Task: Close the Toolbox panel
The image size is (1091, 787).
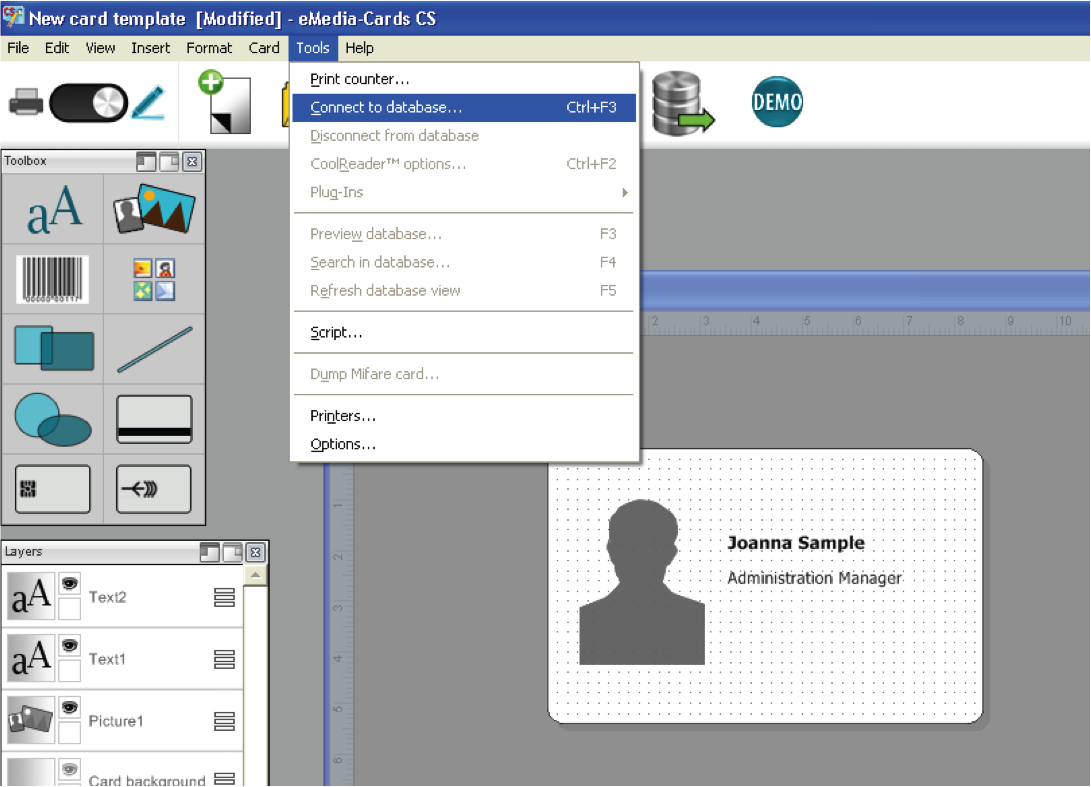Action: click(192, 162)
